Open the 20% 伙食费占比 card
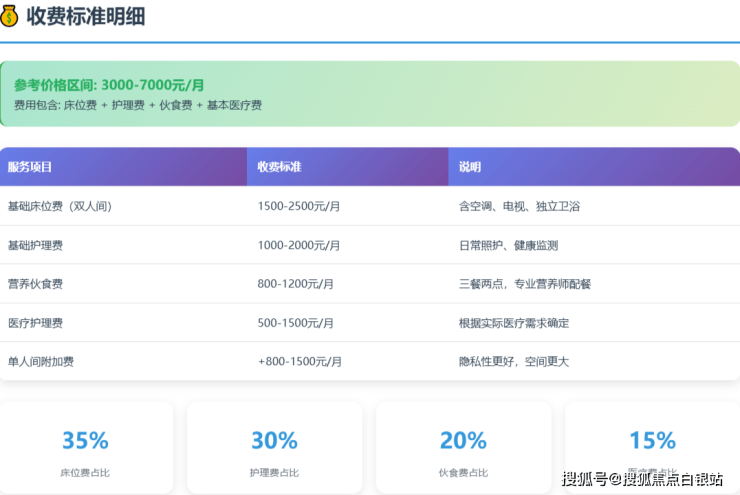Viewport: 740px width, 495px height. tap(463, 447)
